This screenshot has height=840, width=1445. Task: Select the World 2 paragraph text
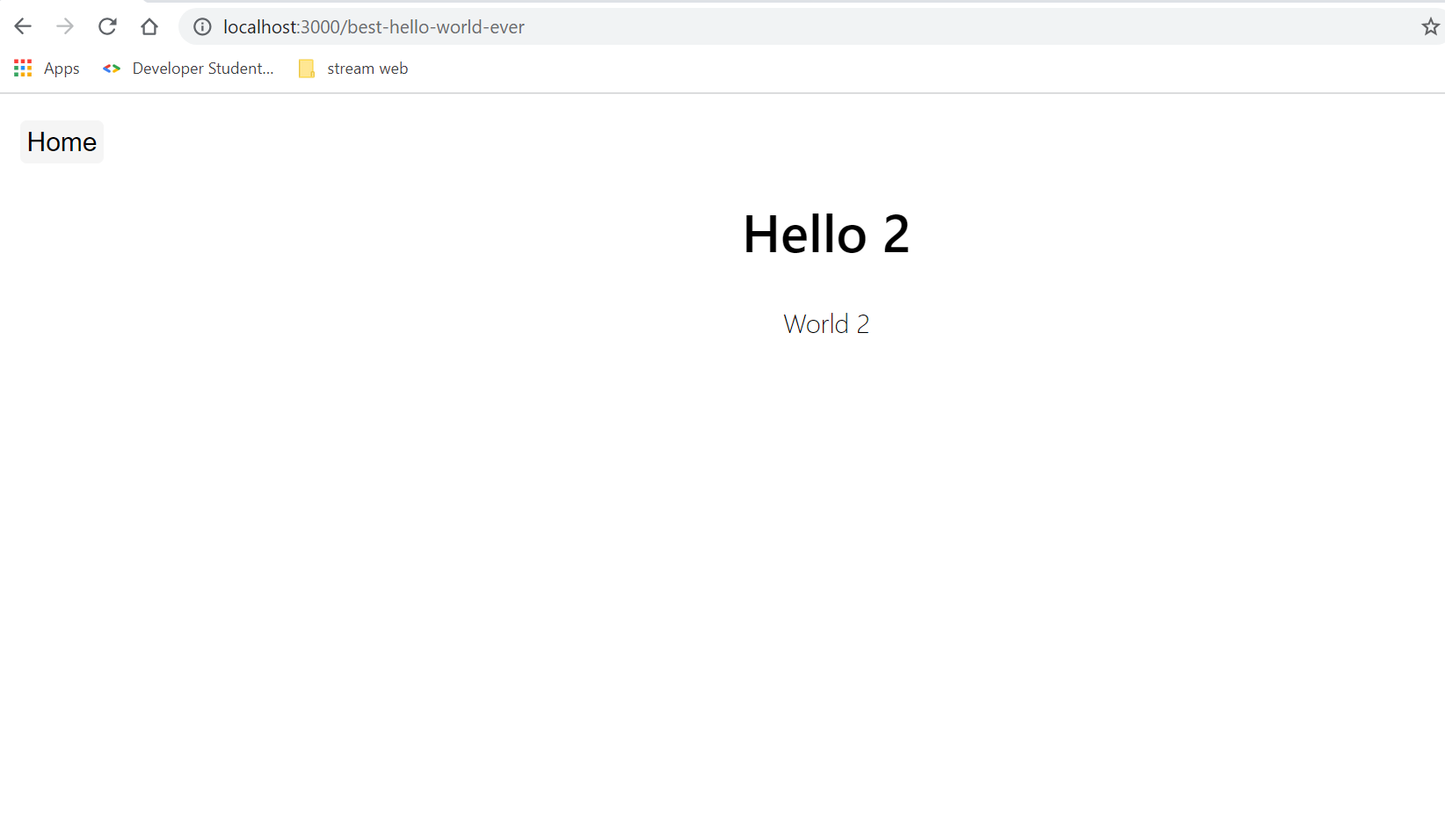tap(826, 324)
